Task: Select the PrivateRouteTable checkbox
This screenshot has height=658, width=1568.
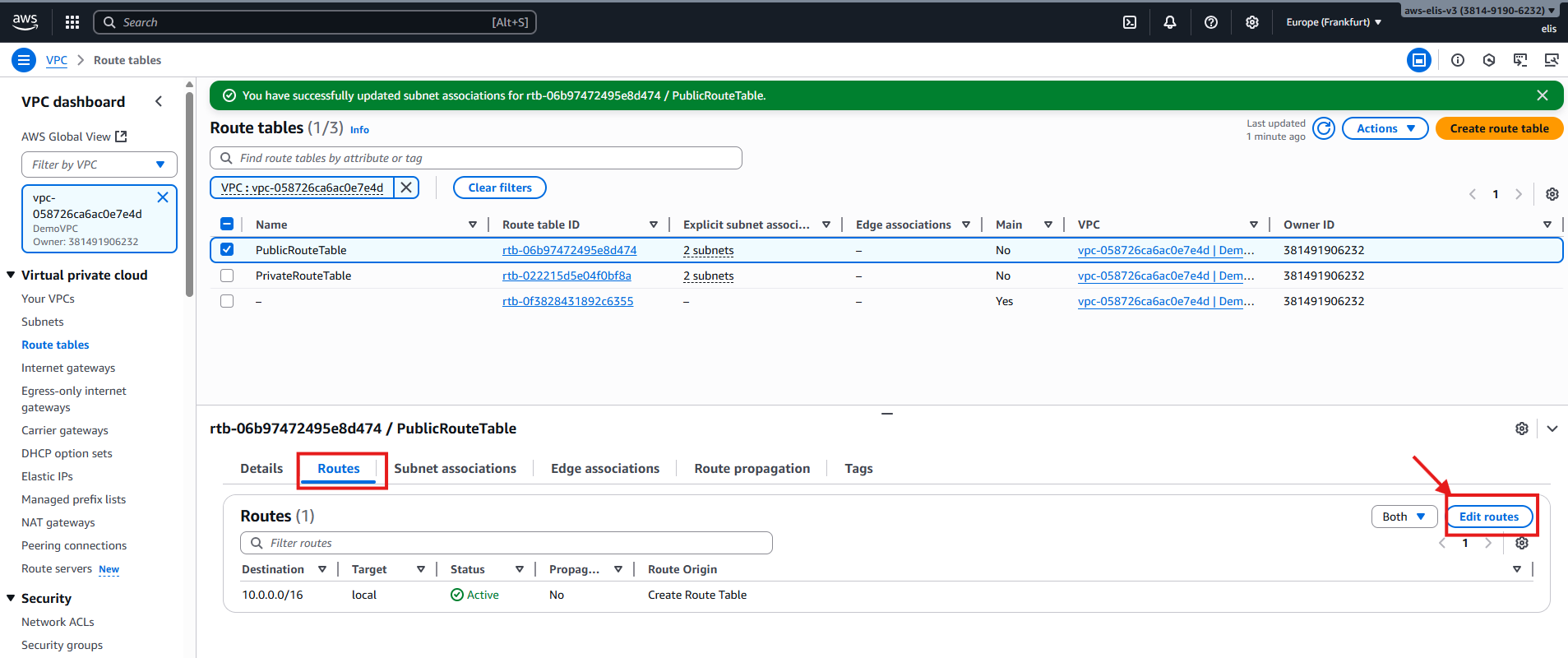Action: tap(227, 276)
